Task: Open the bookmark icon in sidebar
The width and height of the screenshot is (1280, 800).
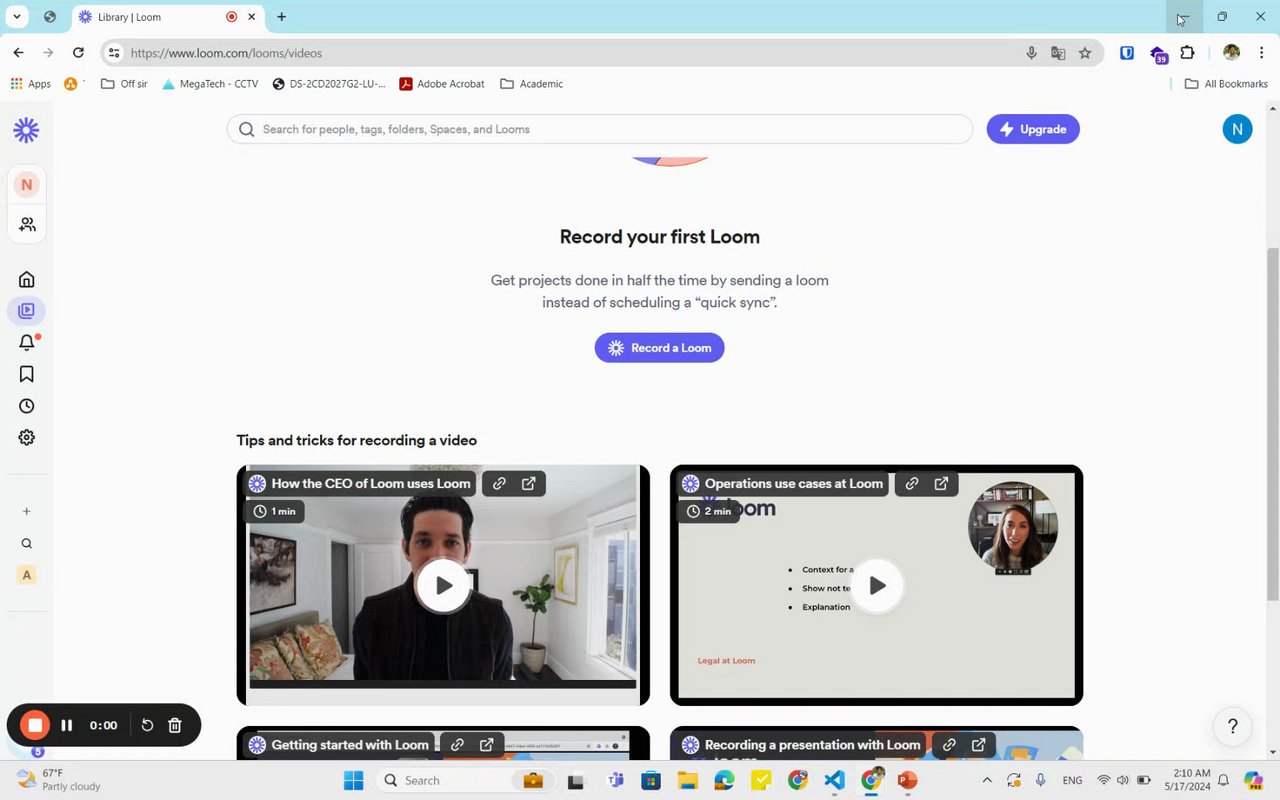Action: [x=27, y=374]
